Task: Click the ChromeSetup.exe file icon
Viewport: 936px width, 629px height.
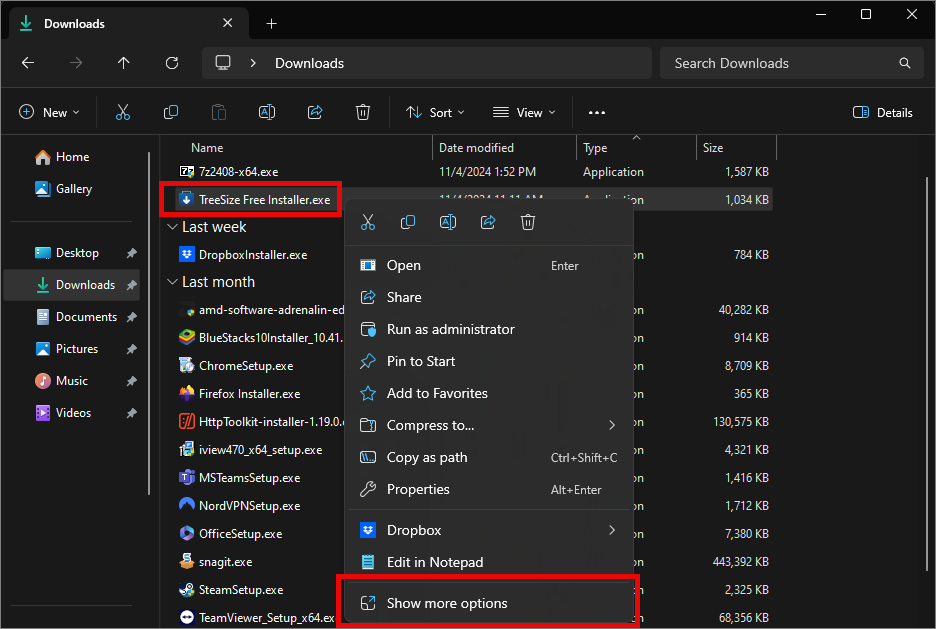Action: 187,365
